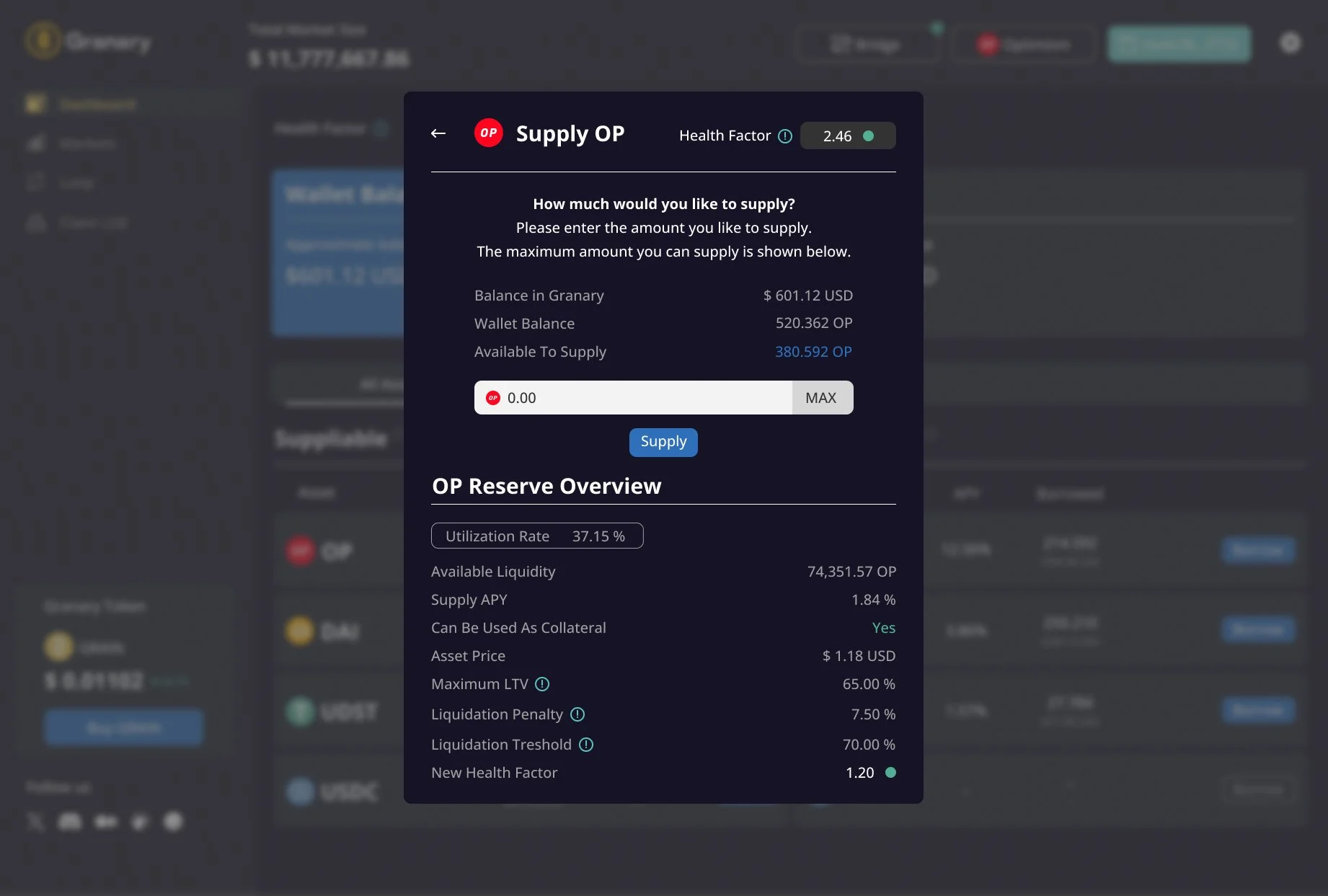This screenshot has height=896, width=1328.
Task: Click the 74,351.57 OP liquidity value
Action: click(851, 572)
